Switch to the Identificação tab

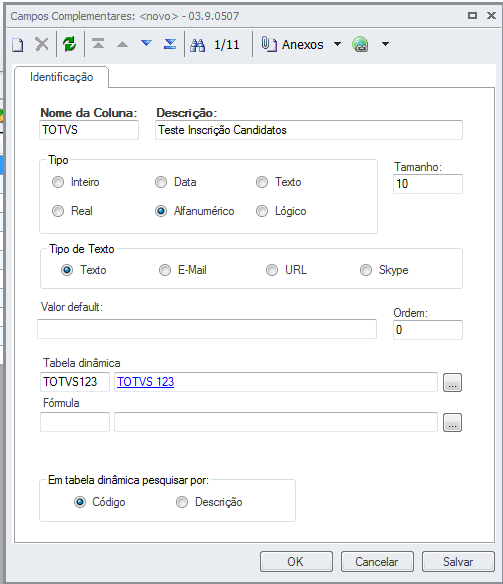pos(61,77)
